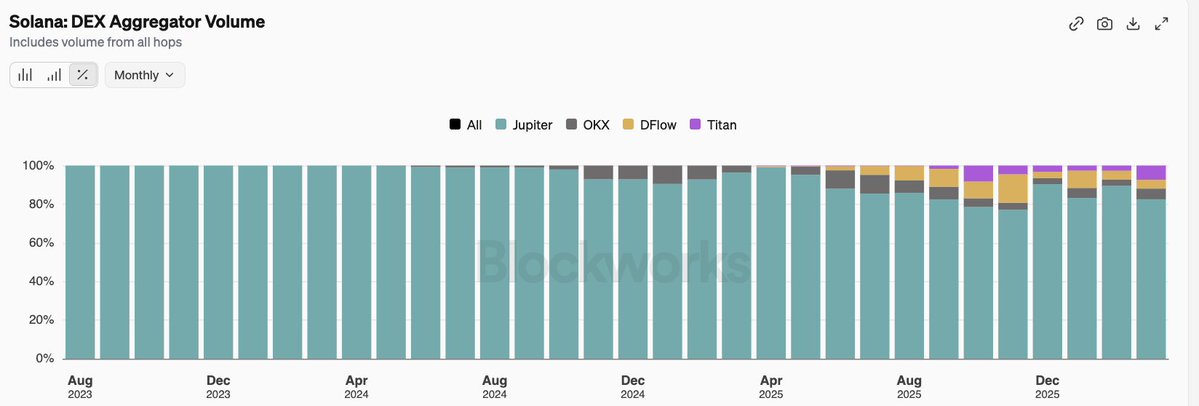Click the purple Titan legend swatch

(696, 125)
